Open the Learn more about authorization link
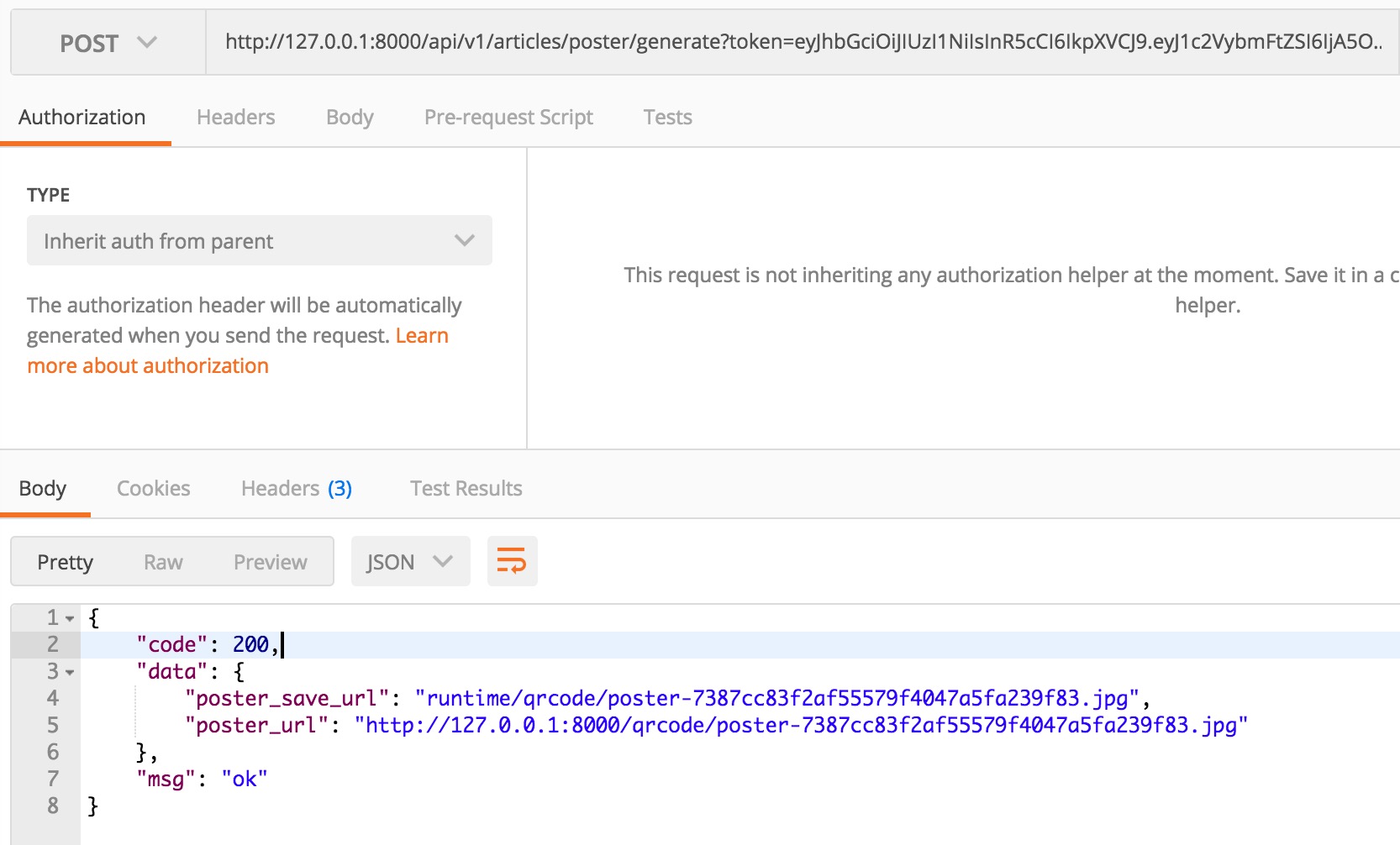The height and width of the screenshot is (845, 1400). (x=148, y=366)
